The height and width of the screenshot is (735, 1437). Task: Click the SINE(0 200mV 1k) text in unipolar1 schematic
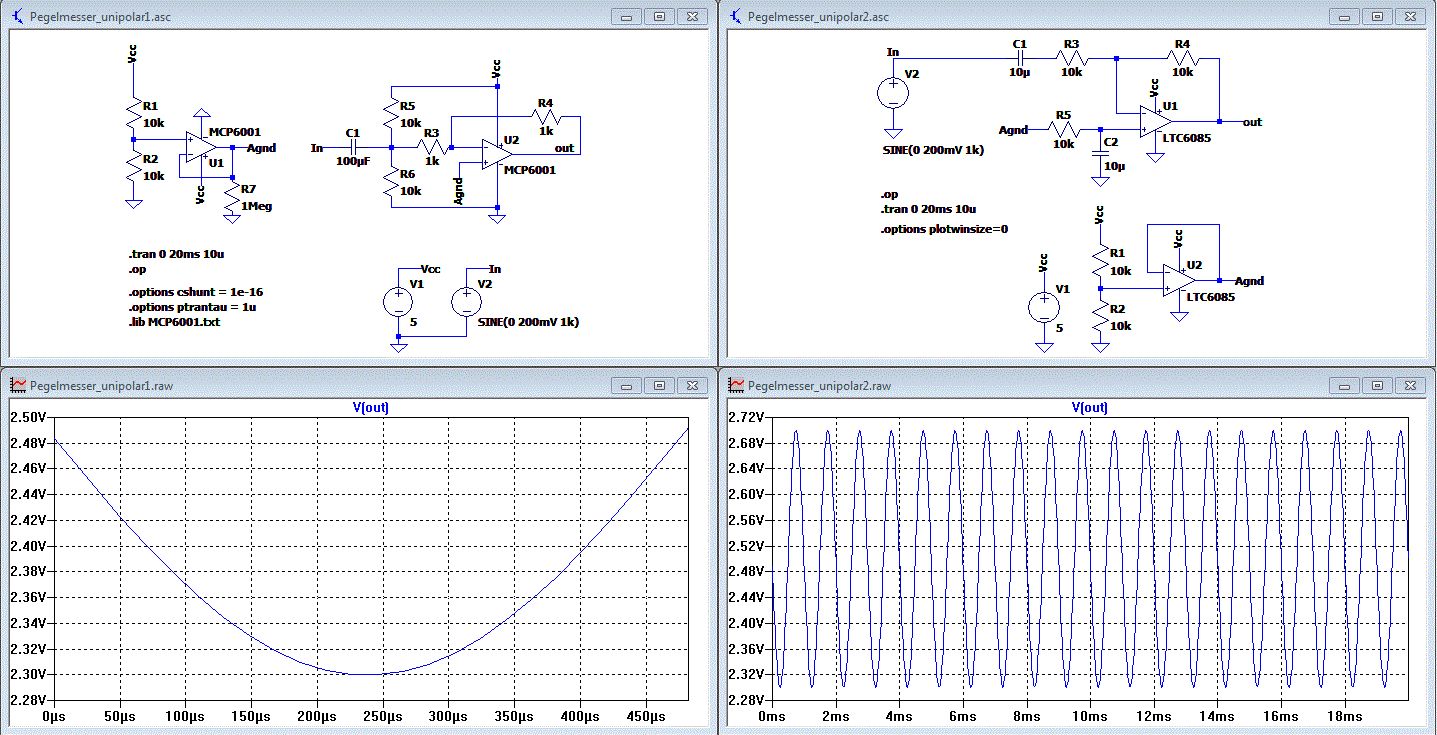click(528, 322)
